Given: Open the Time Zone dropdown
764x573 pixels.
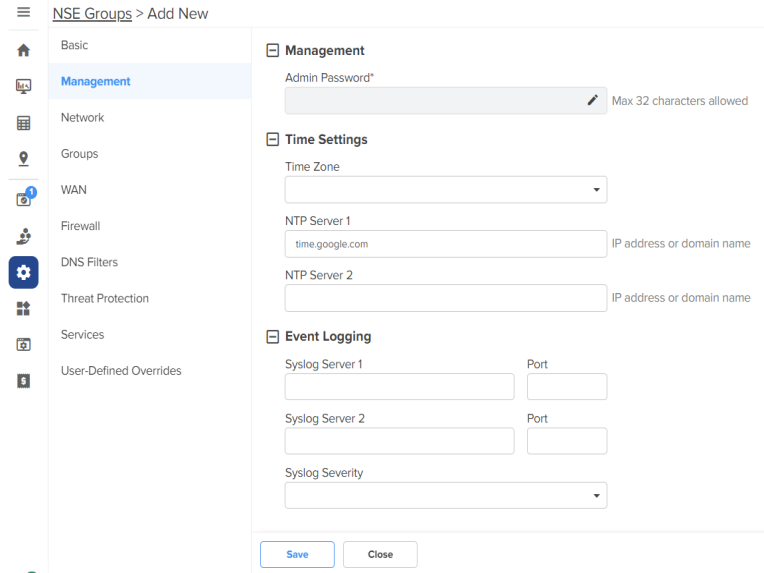Looking at the screenshot, I should coord(446,190).
